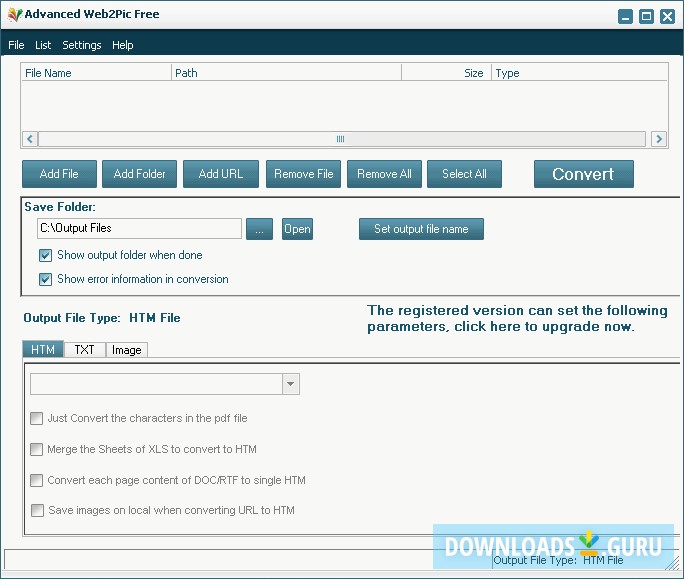
Task: Click the Remove All button
Action: click(x=384, y=174)
